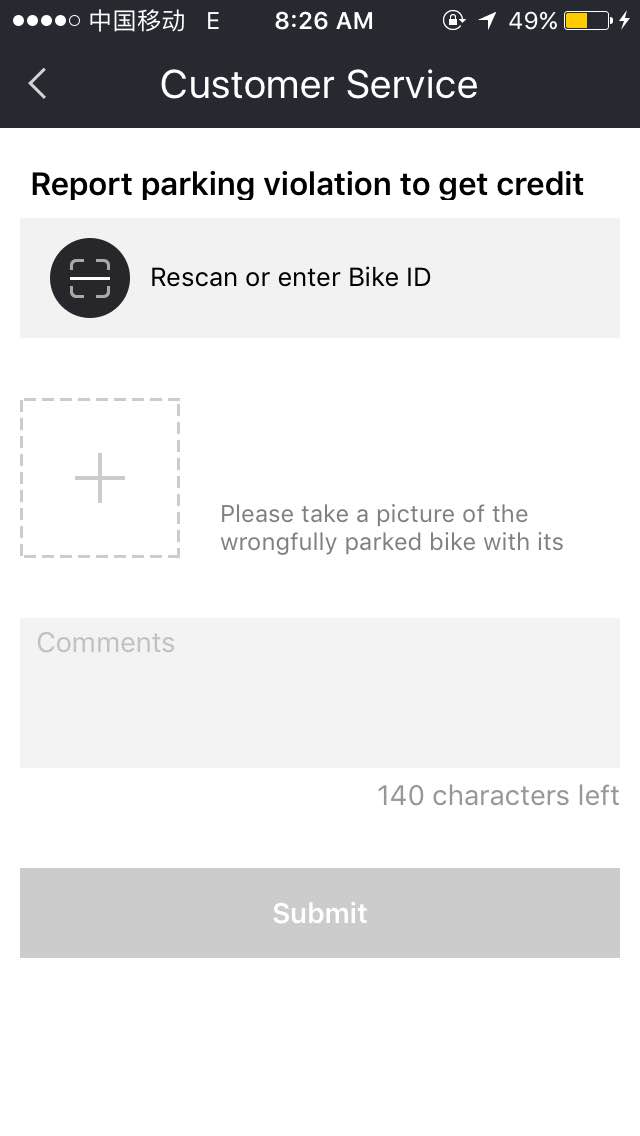640x1136 pixels.
Task: Tap the '140 characters left' counter
Action: point(498,795)
